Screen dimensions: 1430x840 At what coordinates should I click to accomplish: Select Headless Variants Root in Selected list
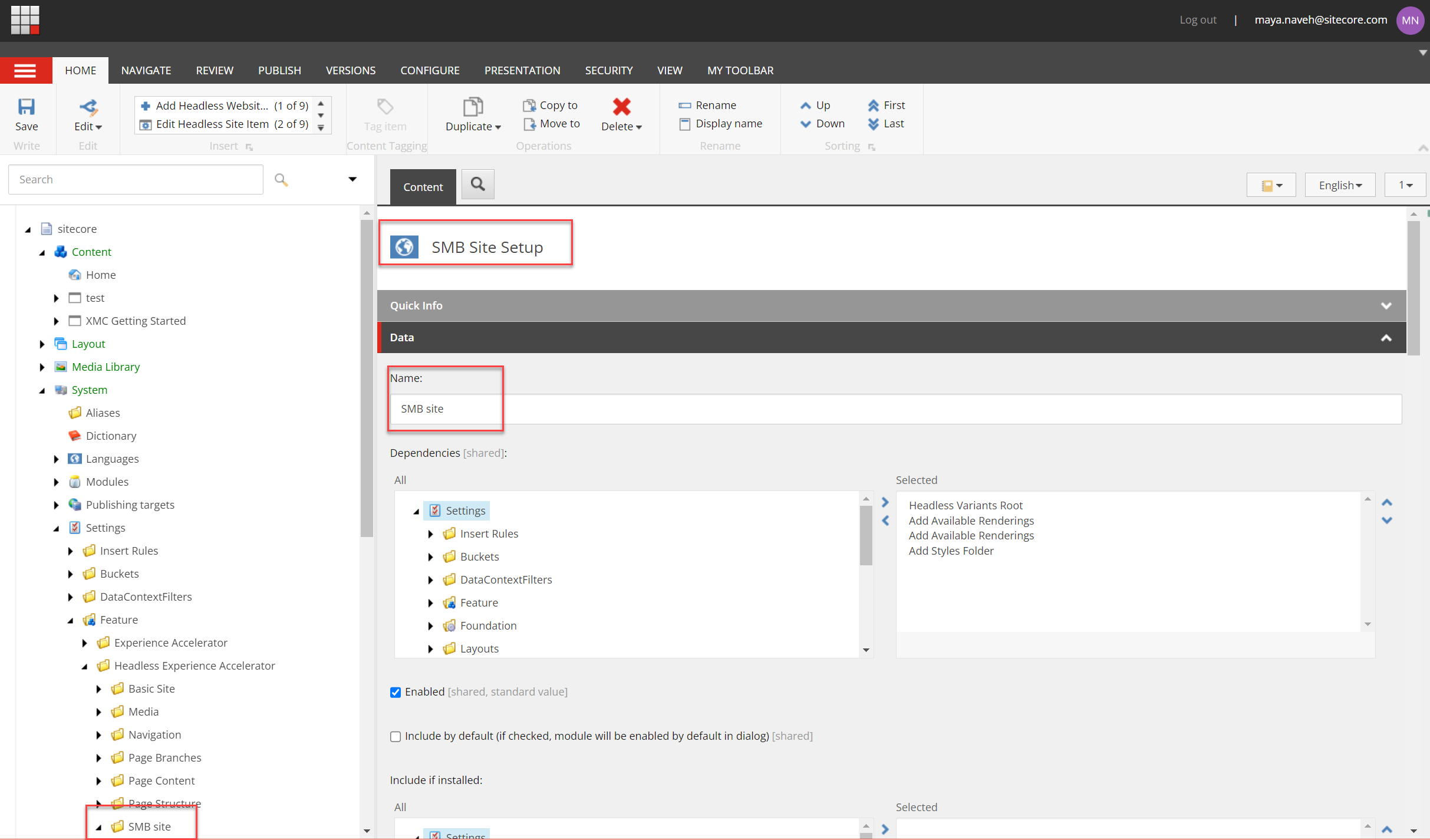point(966,505)
